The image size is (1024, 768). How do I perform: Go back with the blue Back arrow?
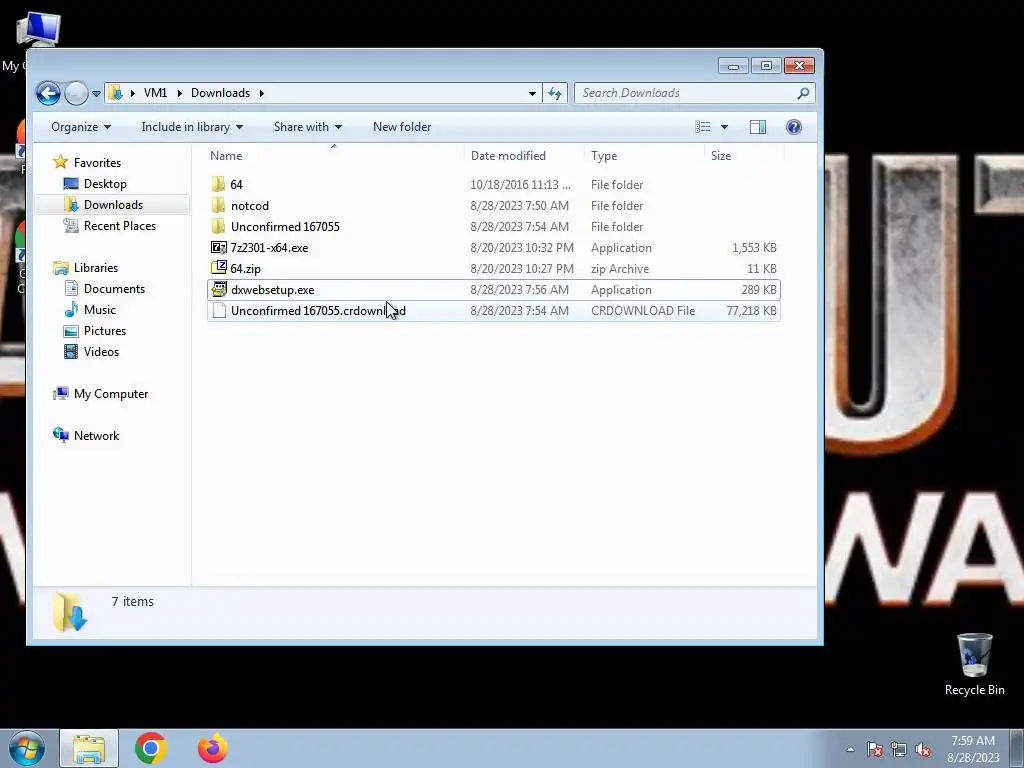[x=48, y=93]
